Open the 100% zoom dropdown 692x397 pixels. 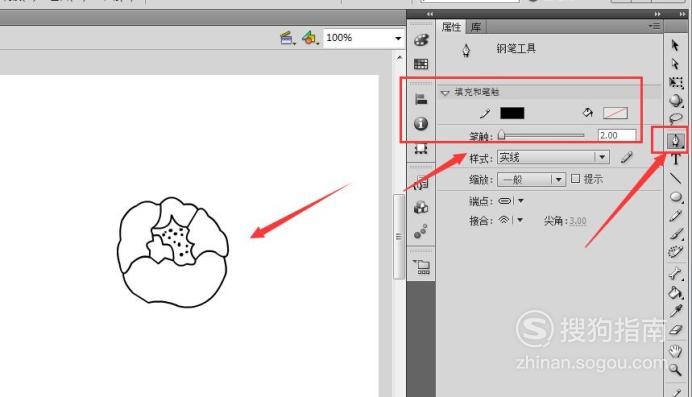tap(398, 38)
